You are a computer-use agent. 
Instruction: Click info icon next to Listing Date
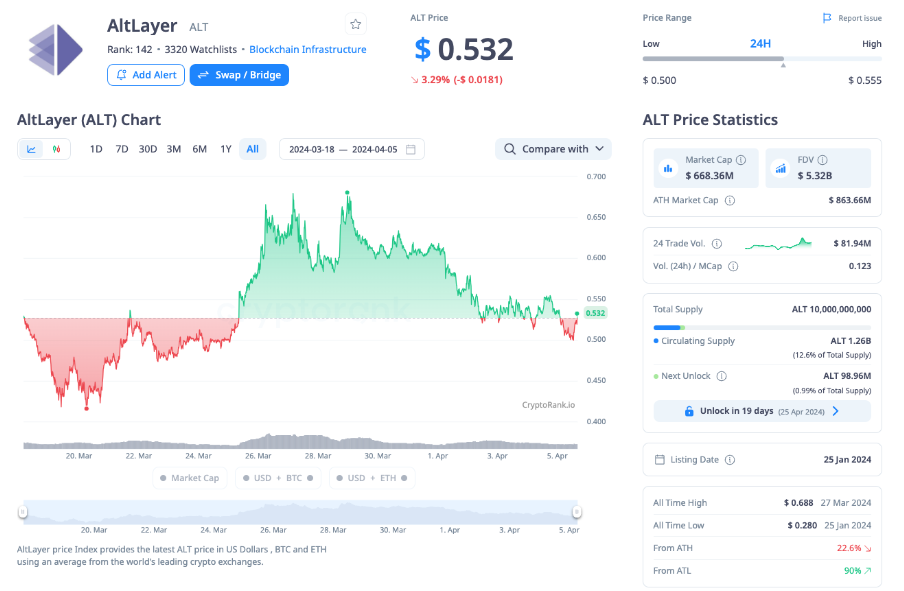point(730,460)
